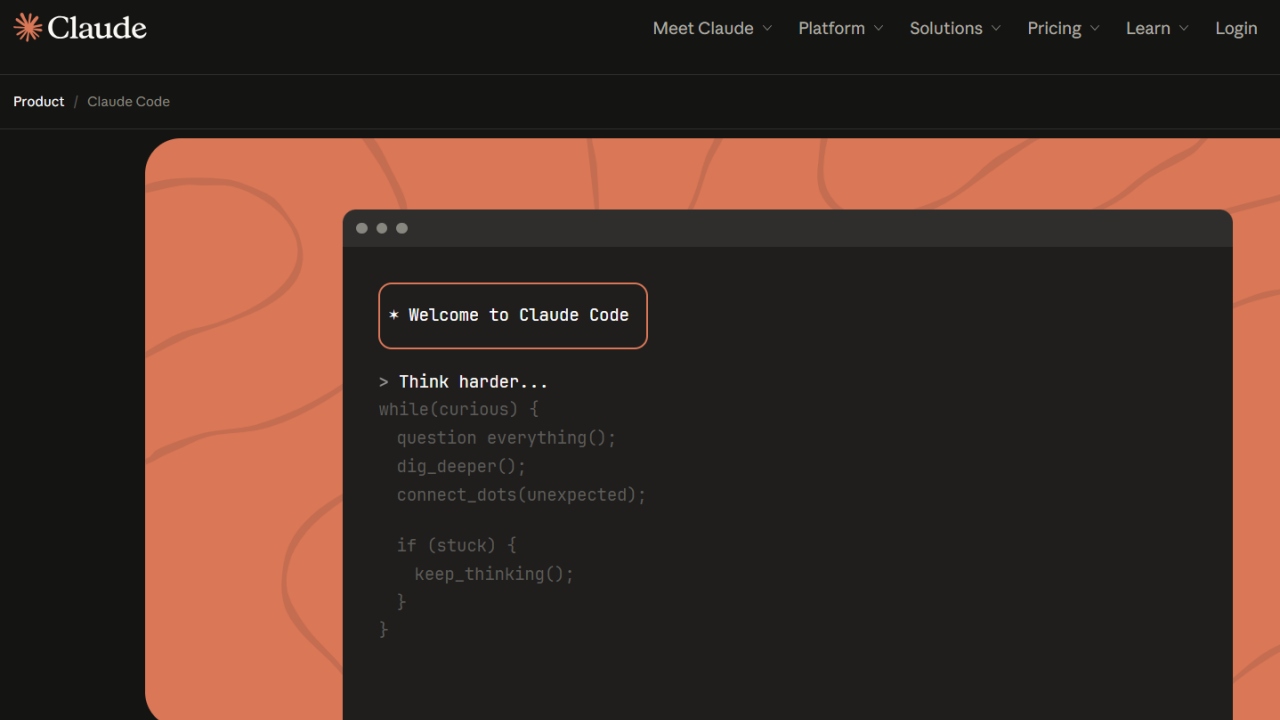This screenshot has height=720, width=1280.
Task: Click the Claude sunburst logo icon
Action: click(x=28, y=27)
